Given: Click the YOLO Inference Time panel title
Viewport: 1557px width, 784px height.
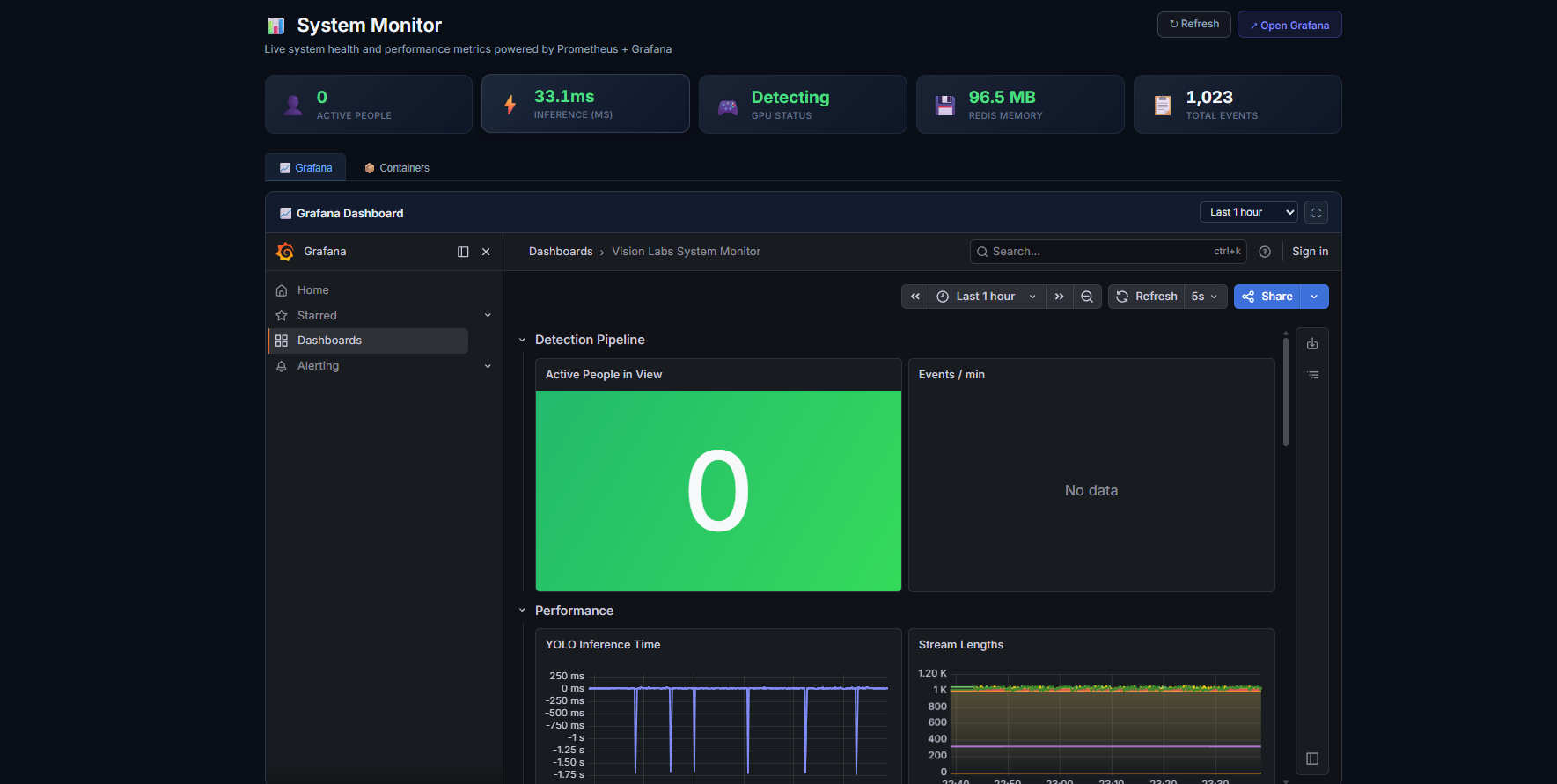Looking at the screenshot, I should 603,645.
